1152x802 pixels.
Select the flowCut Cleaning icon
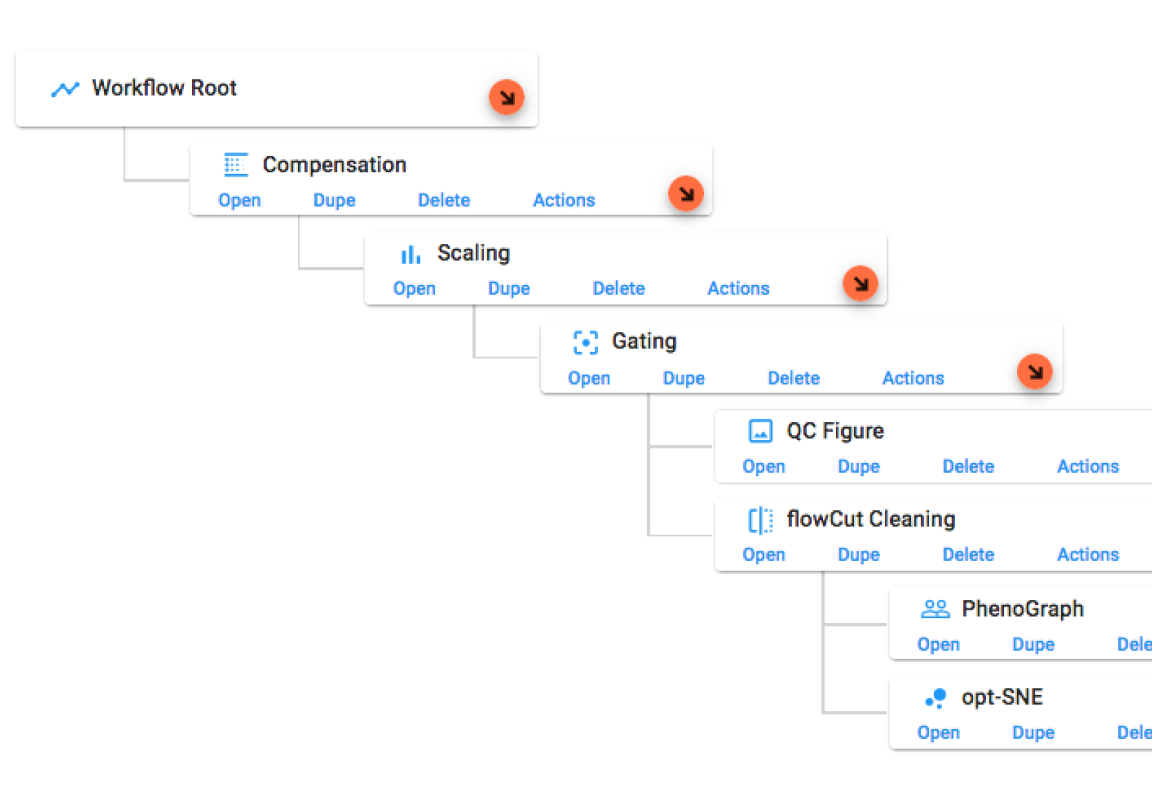tap(760, 519)
